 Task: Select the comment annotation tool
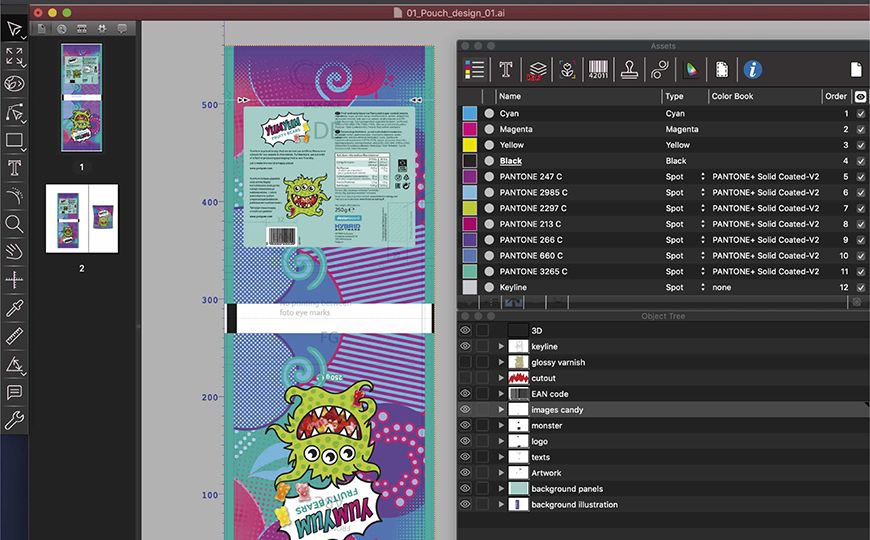(14, 392)
